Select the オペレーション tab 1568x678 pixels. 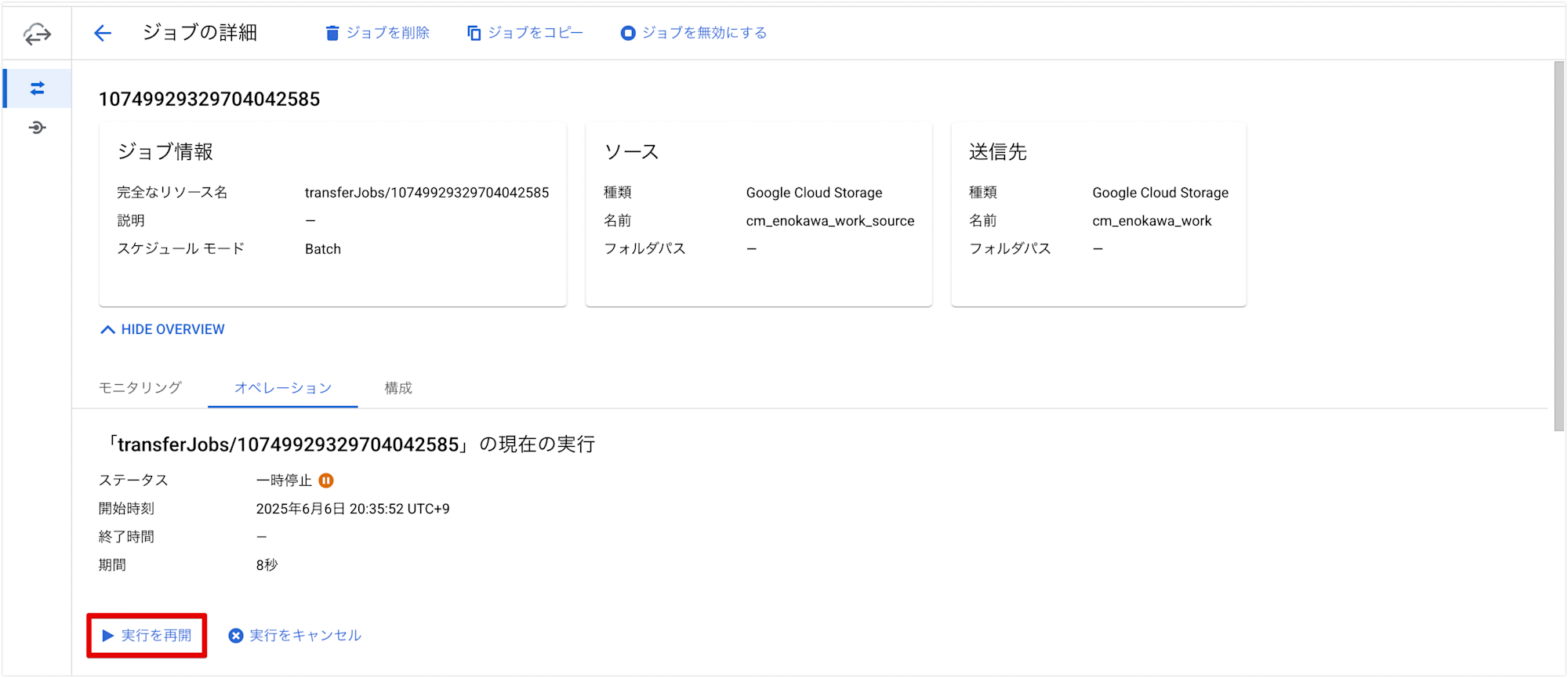[283, 388]
